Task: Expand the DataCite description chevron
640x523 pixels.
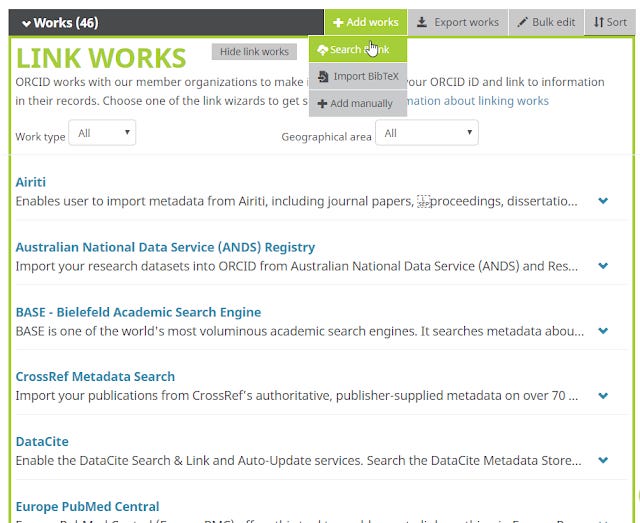Action: click(603, 460)
